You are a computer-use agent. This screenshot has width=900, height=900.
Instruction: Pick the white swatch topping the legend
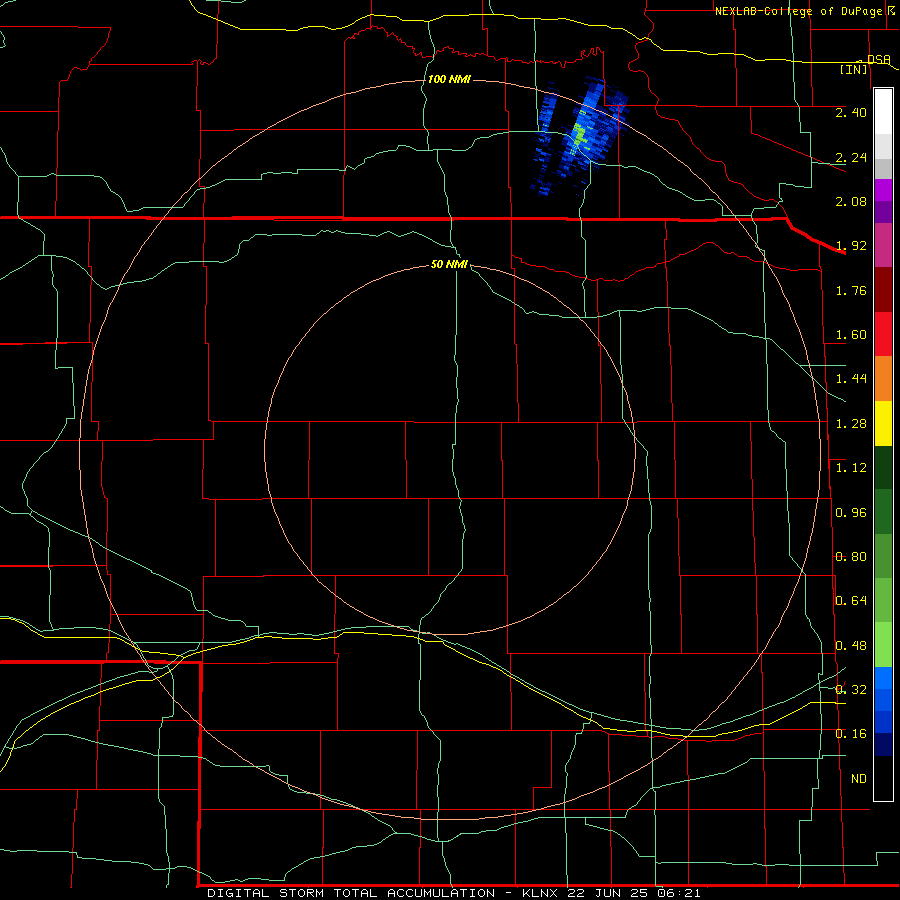(883, 111)
